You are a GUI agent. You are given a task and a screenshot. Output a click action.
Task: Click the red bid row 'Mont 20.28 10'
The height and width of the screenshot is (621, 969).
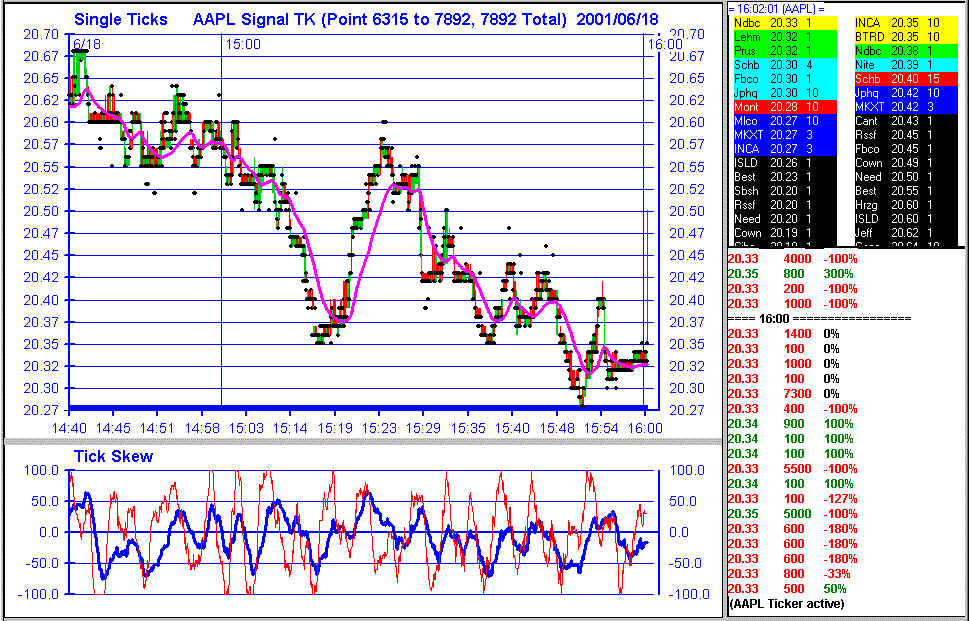(783, 107)
